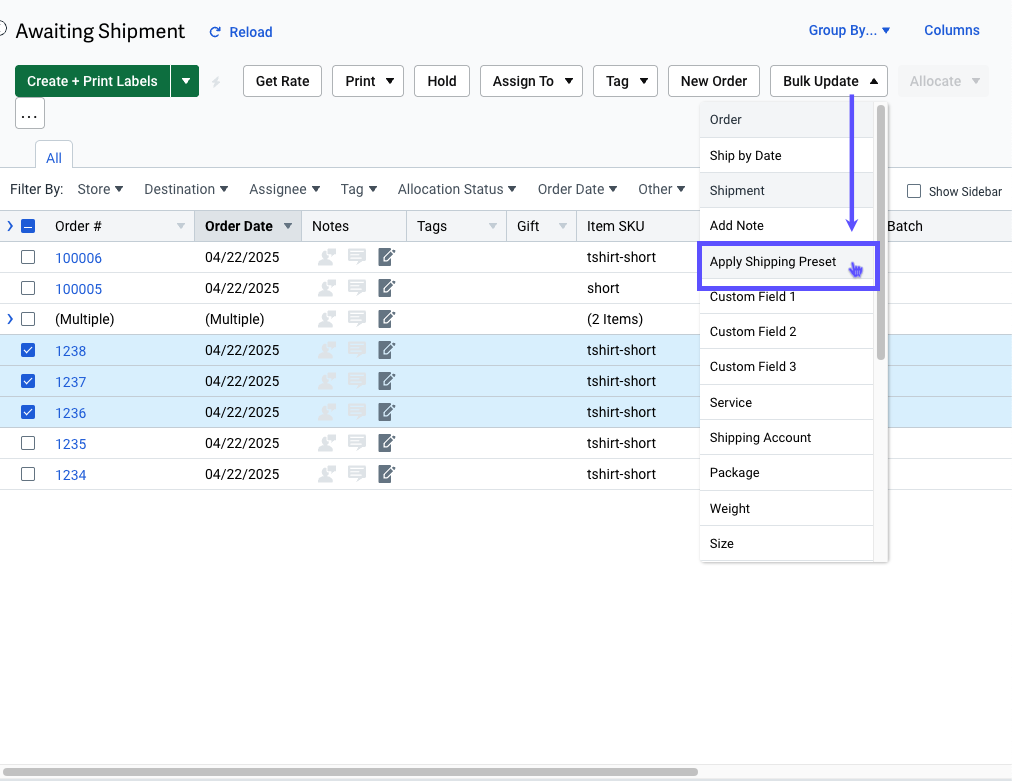Click the Hold button
Viewport: 1012px width, 781px height.
pos(441,81)
